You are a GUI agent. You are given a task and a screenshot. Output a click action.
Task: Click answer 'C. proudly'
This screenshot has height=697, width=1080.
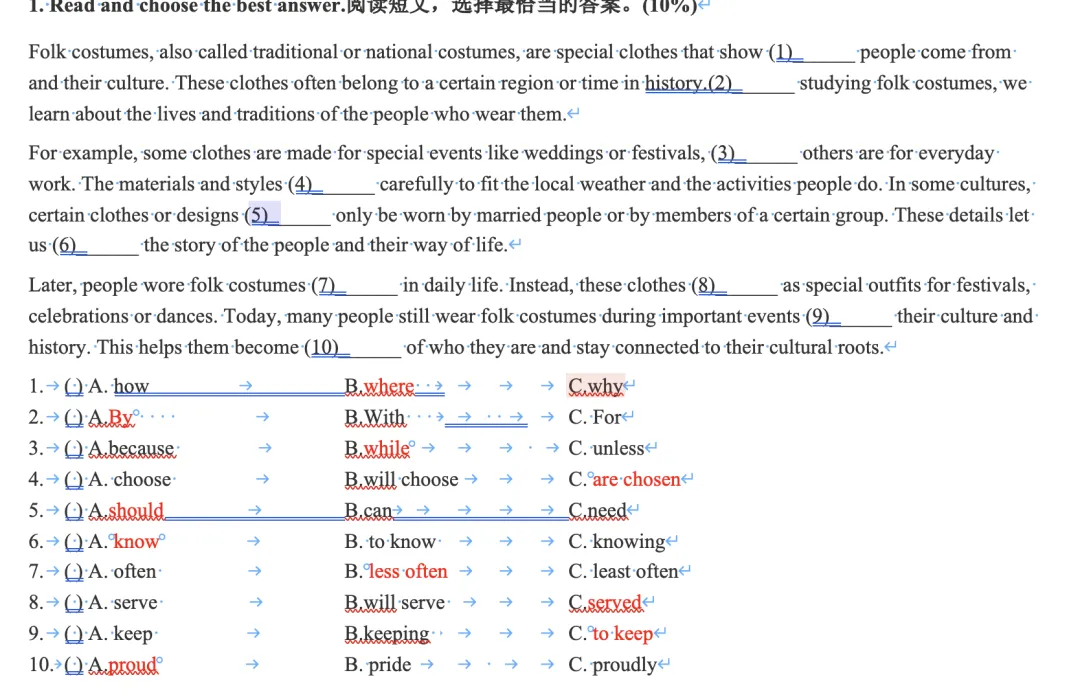612,665
